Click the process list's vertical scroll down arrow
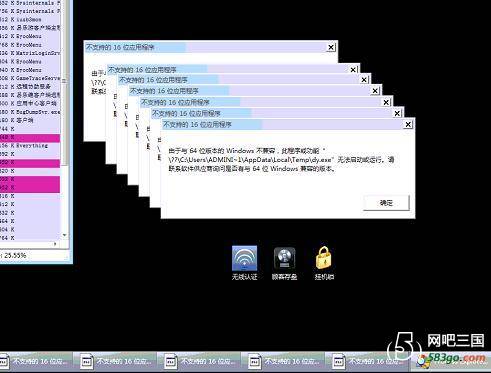The image size is (491, 373). [x=64, y=235]
